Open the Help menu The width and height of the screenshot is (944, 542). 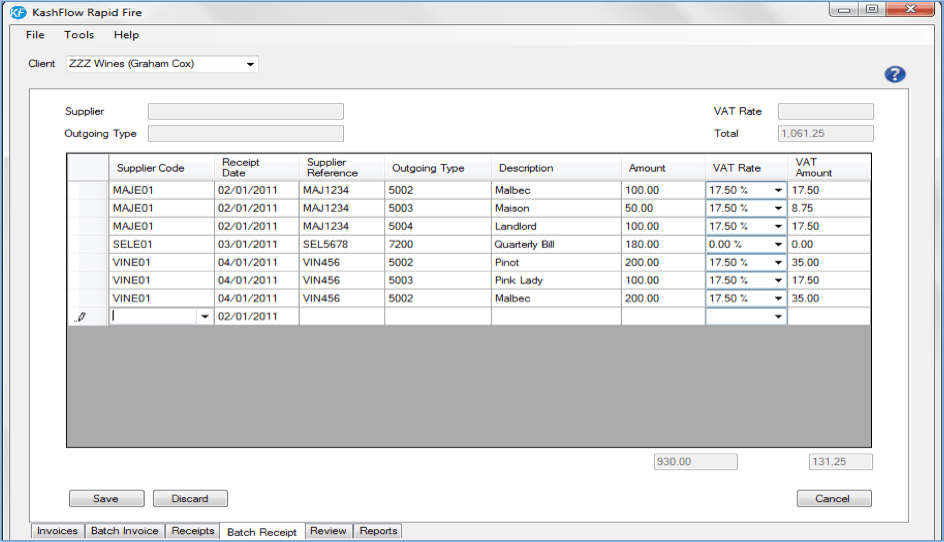point(126,35)
